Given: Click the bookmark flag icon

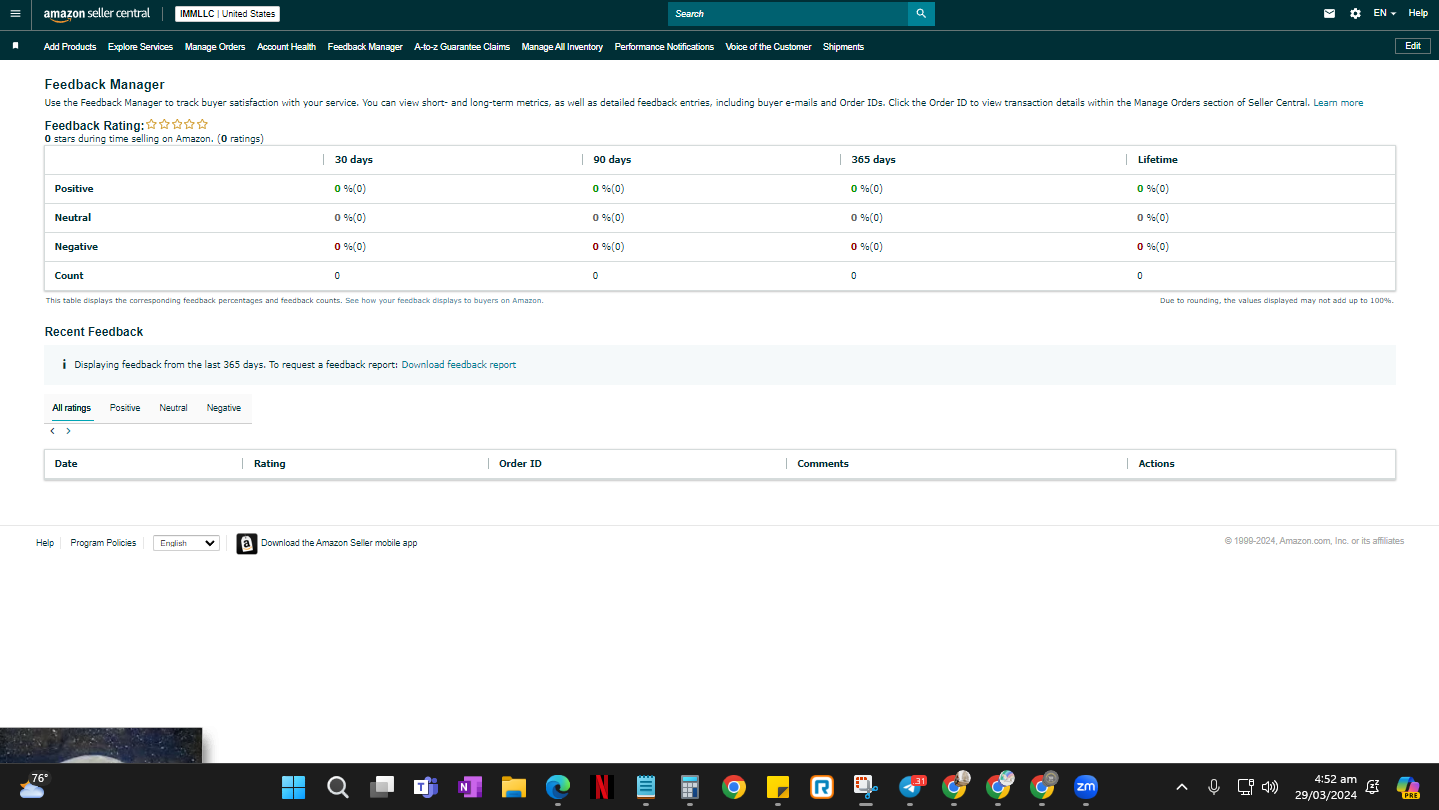Looking at the screenshot, I should (x=15, y=46).
